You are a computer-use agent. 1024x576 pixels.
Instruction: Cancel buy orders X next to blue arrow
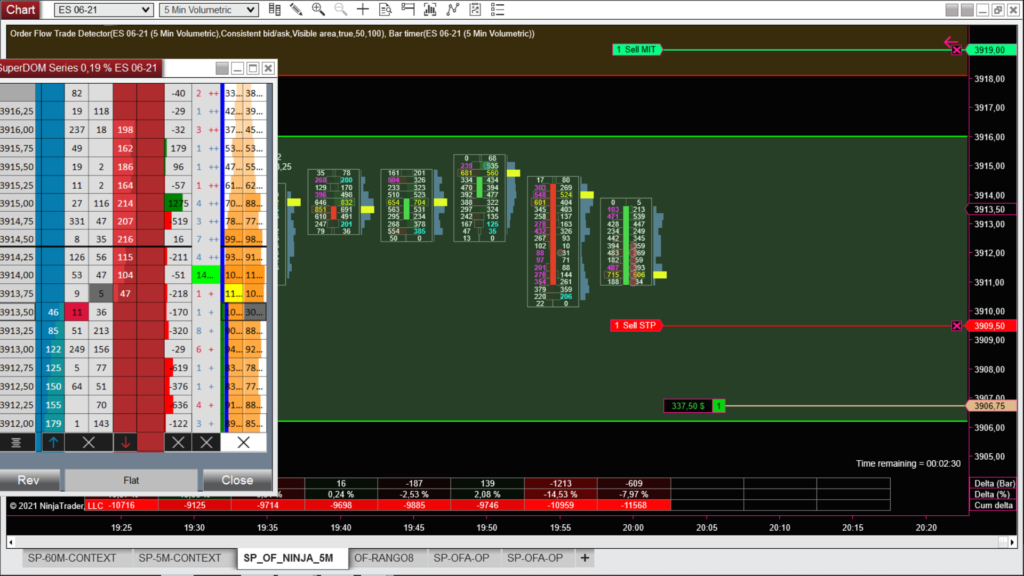[x=88, y=442]
